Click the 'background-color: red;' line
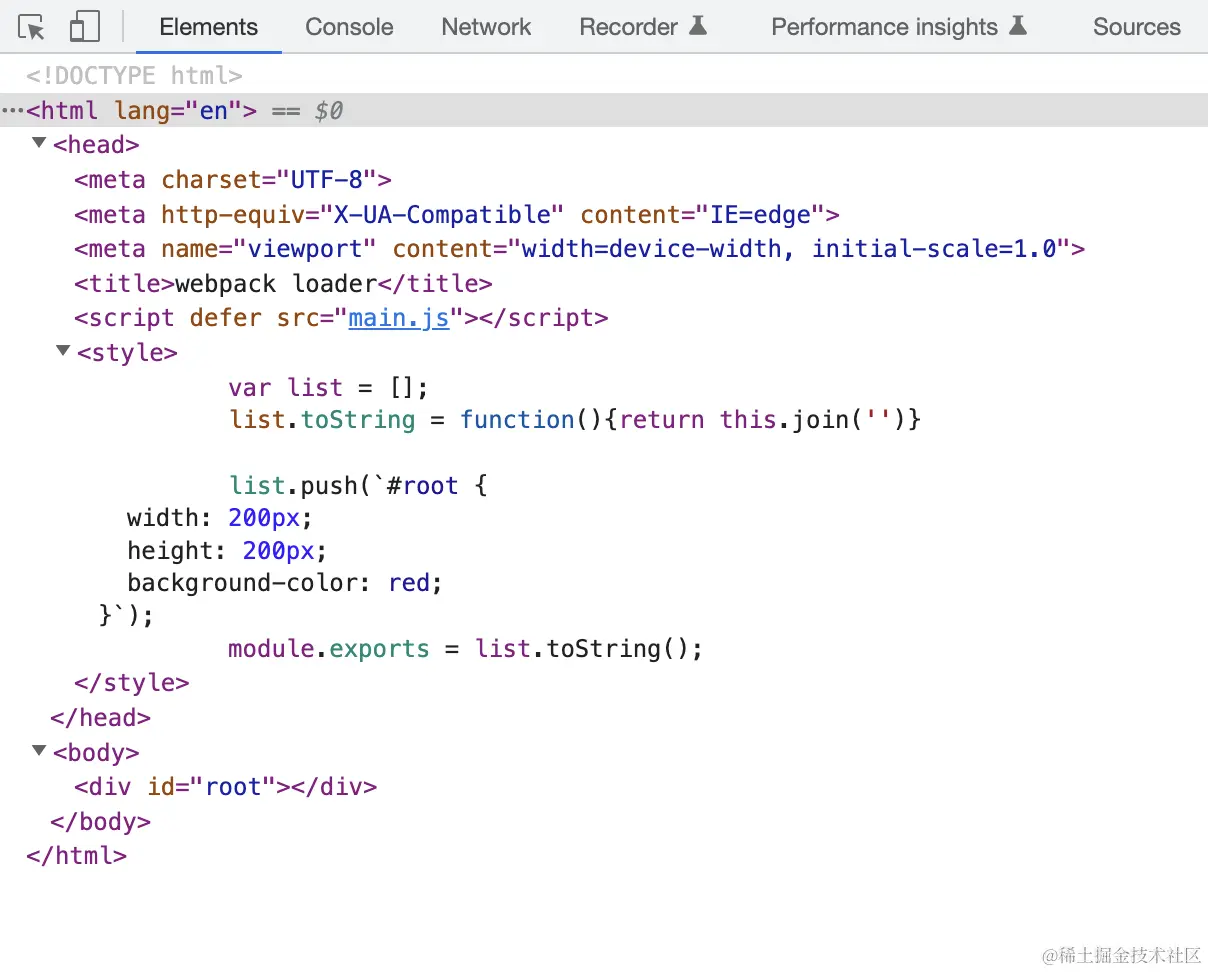Screen dimensions: 1208x972 pos(285,583)
